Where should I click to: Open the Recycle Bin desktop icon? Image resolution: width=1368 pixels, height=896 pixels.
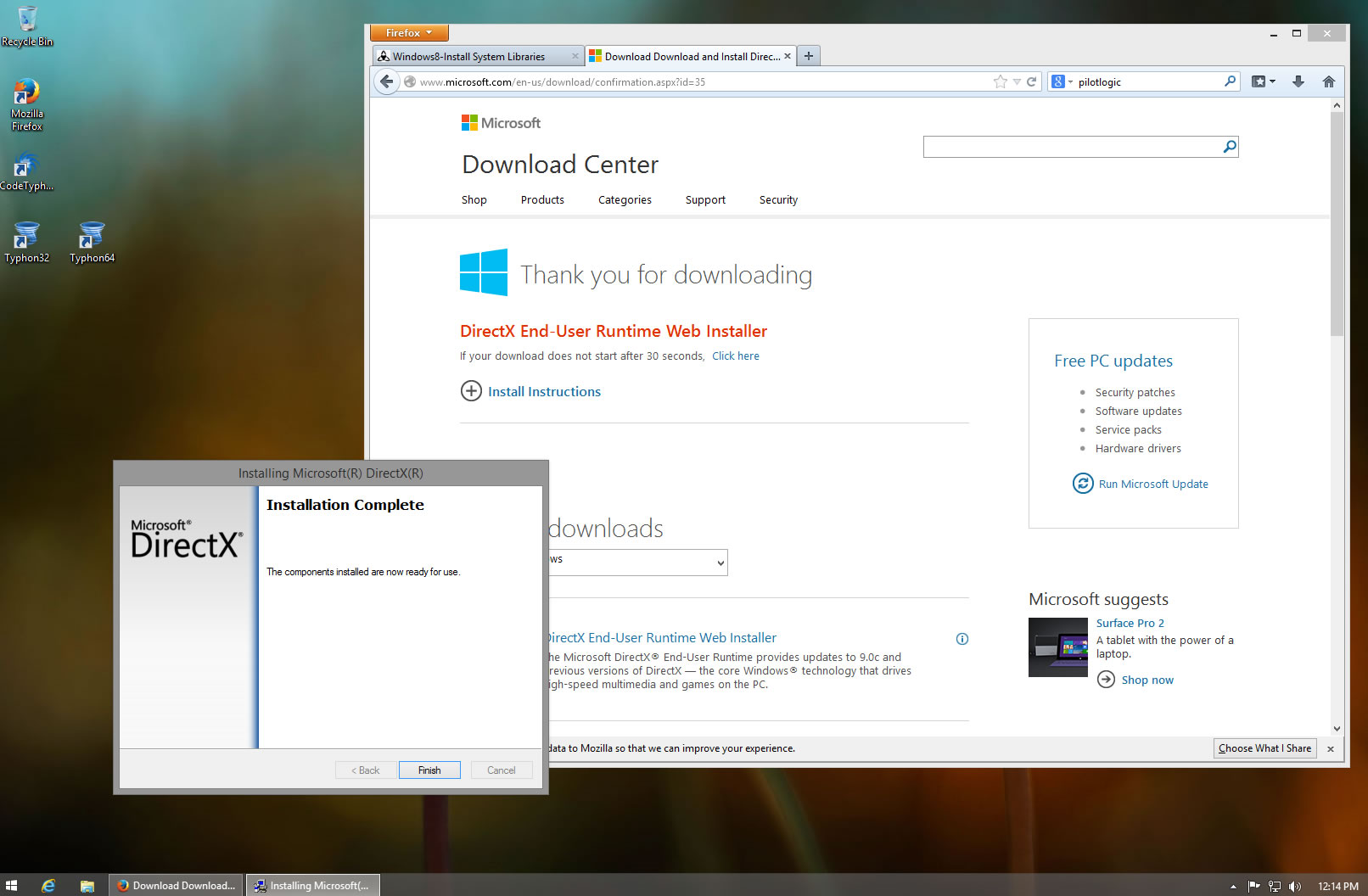[x=27, y=25]
